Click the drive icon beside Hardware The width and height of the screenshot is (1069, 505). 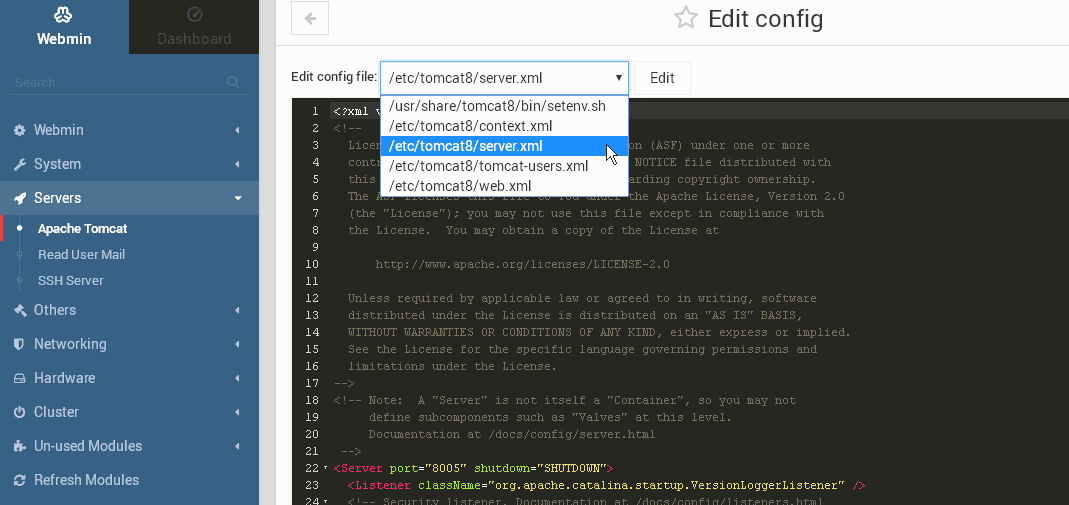coord(20,378)
